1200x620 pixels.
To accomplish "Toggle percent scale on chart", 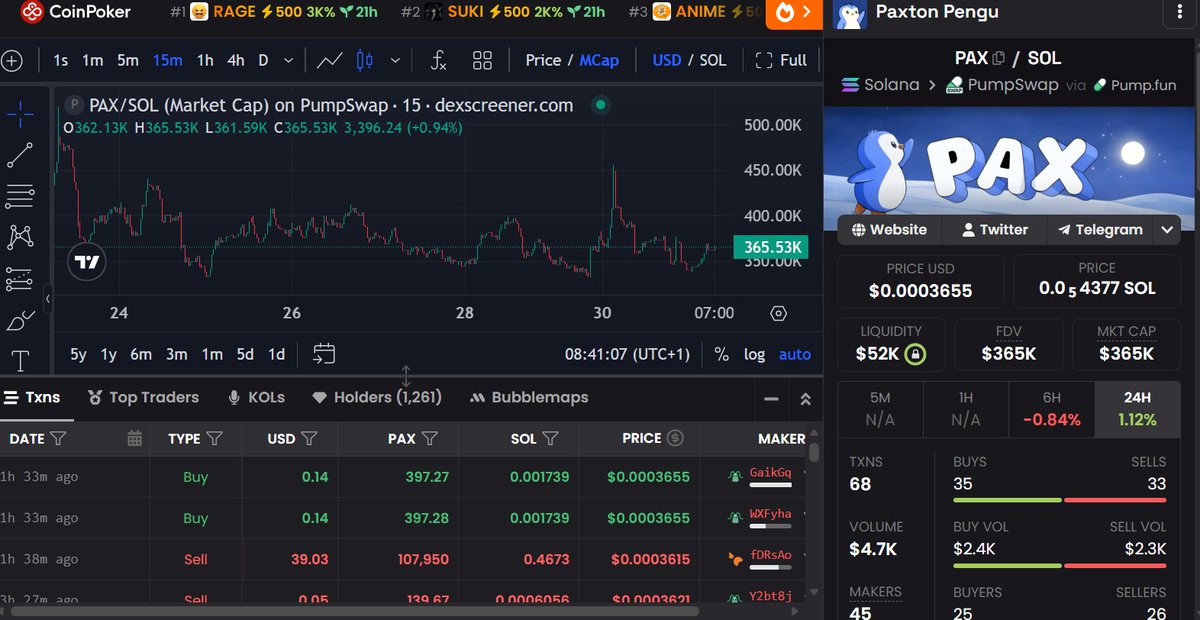I will coord(722,354).
